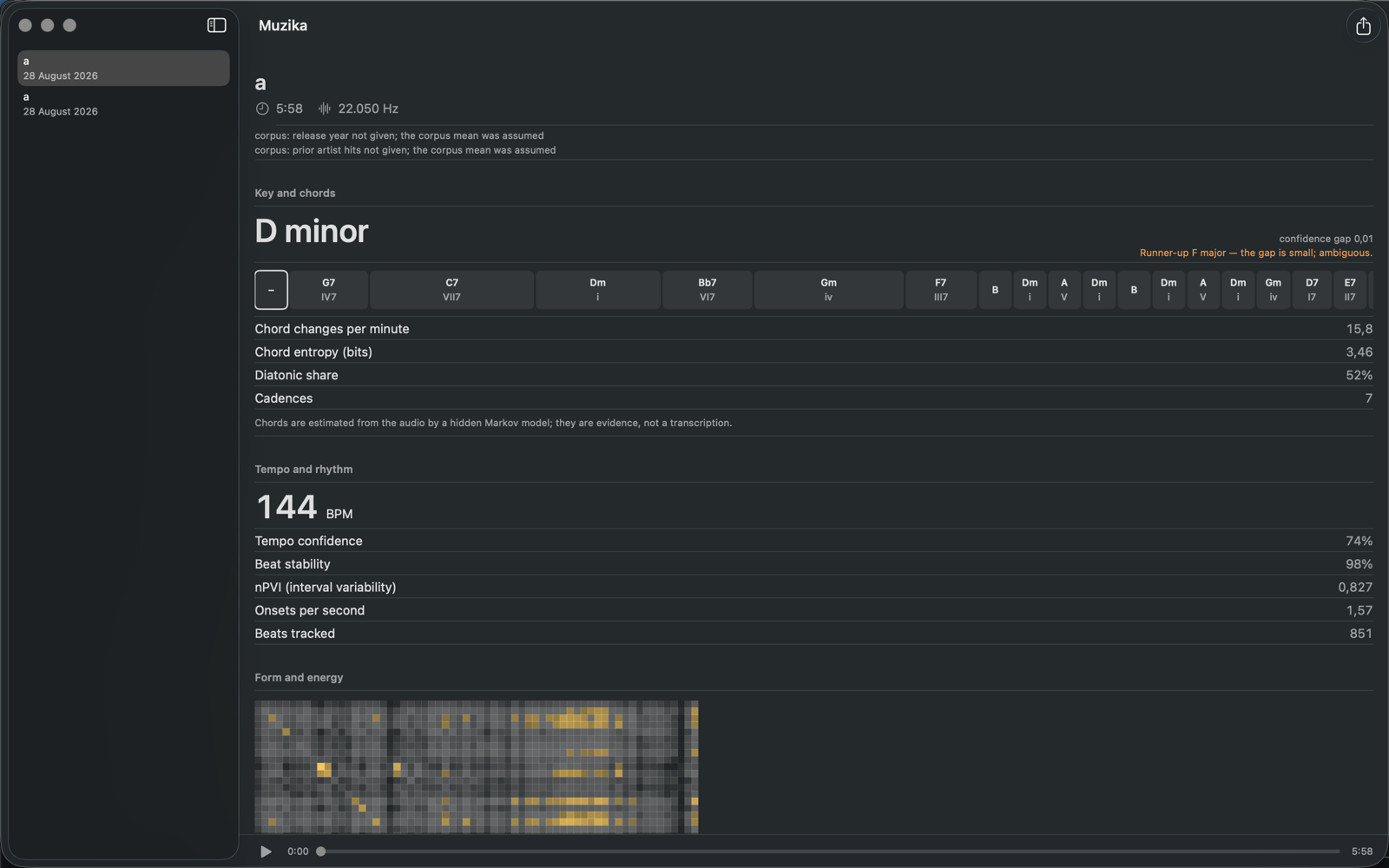Click the 'Cadences' row

(813, 398)
